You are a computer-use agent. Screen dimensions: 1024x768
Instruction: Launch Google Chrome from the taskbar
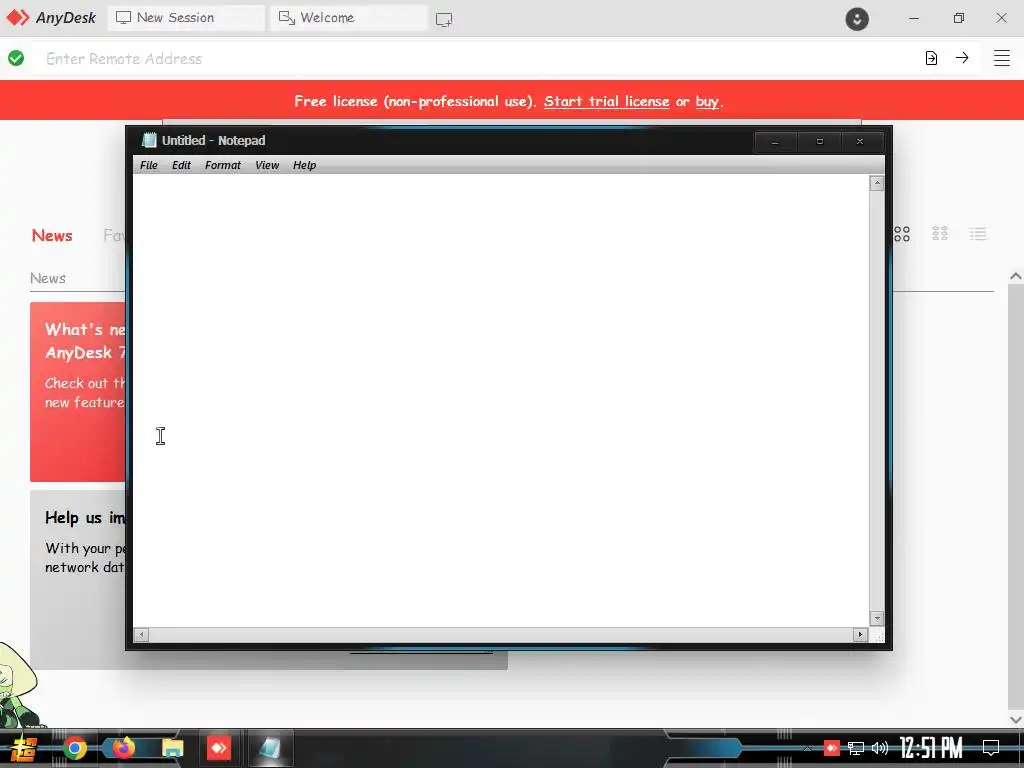click(x=74, y=748)
